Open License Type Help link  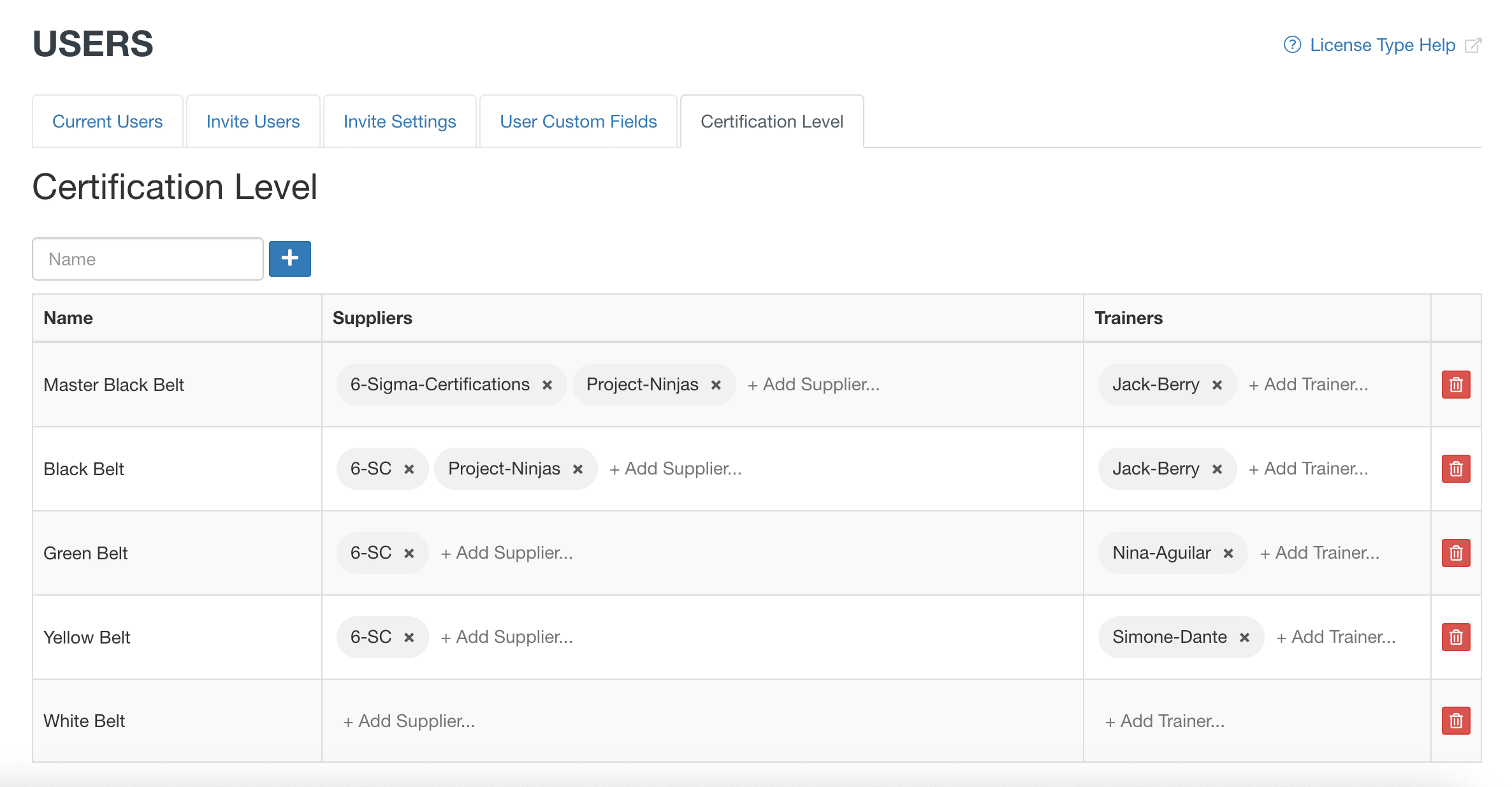click(x=1382, y=45)
